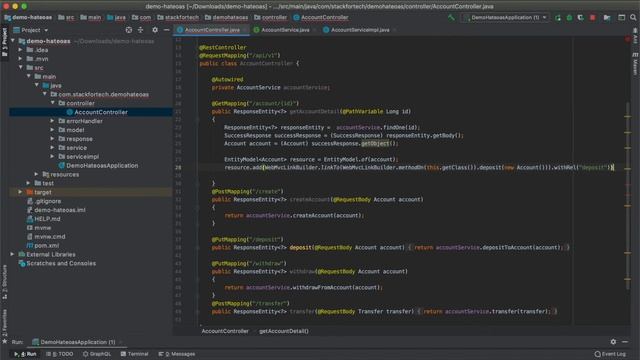Viewport: 640px width, 360px height.
Task: Open the Event Log
Action: click(610, 354)
